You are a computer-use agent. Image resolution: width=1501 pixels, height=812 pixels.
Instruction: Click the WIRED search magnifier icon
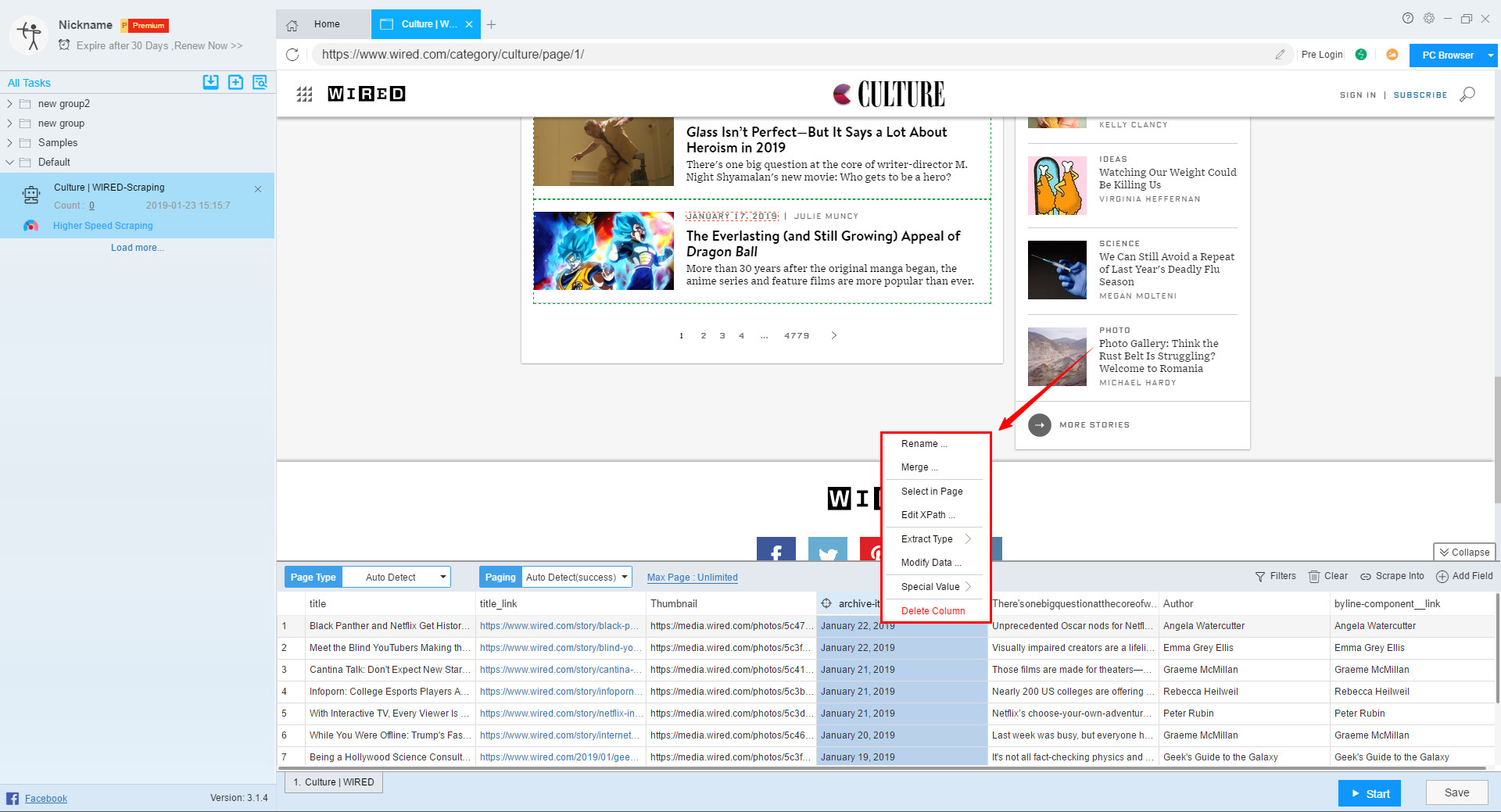click(1467, 95)
